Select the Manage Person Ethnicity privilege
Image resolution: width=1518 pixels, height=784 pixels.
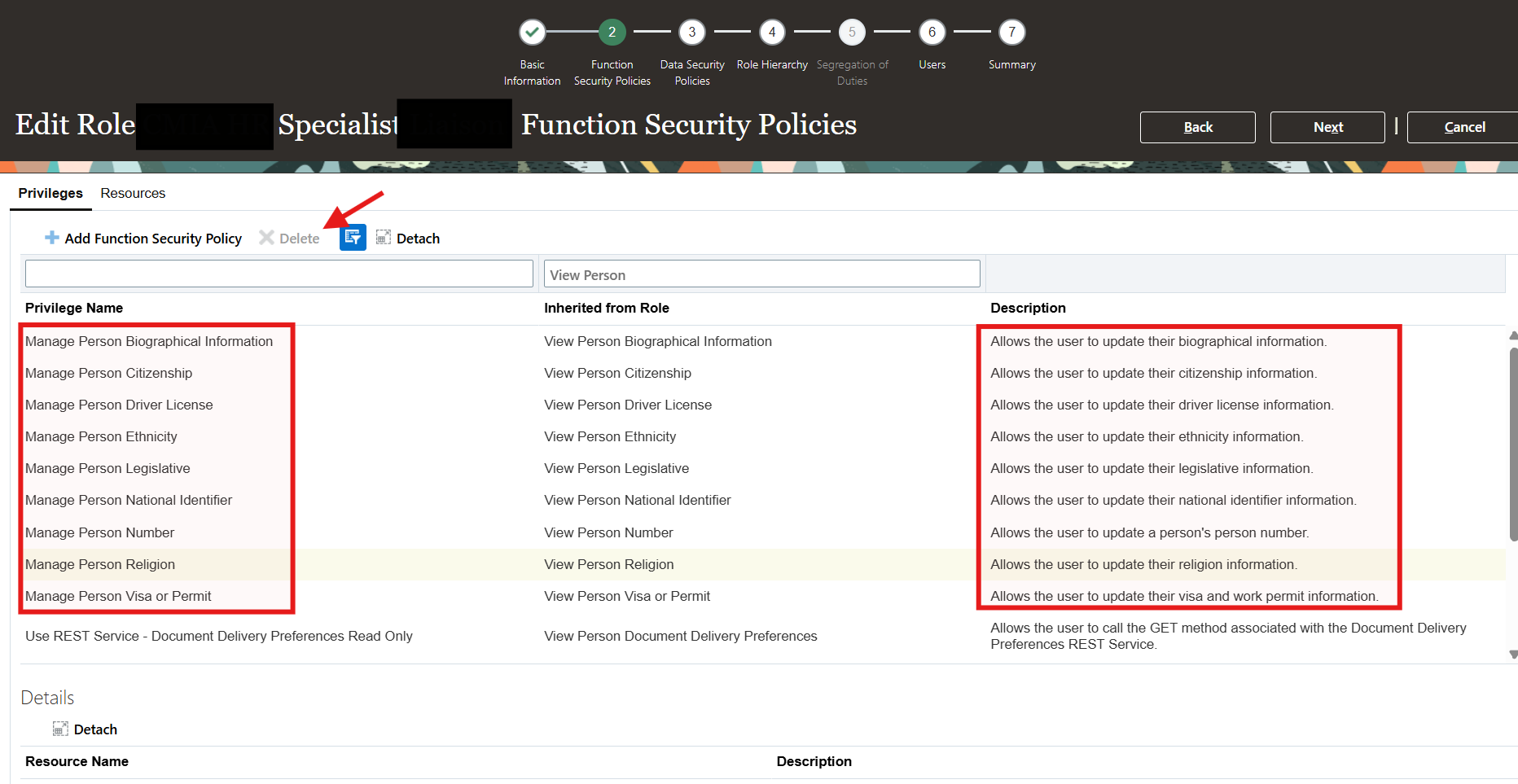[x=101, y=436]
